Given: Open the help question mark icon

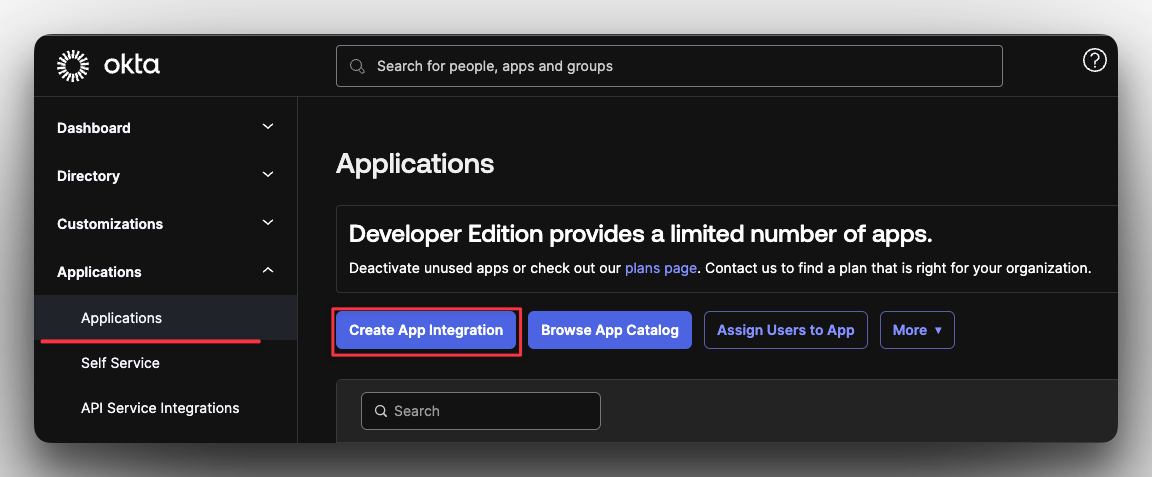Looking at the screenshot, I should 1094,60.
